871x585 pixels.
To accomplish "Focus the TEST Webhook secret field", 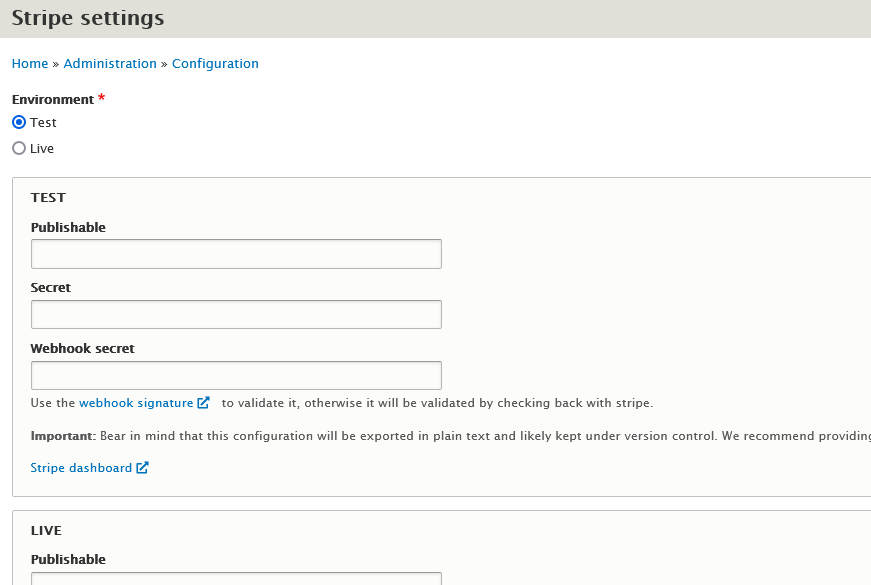I will tap(236, 376).
